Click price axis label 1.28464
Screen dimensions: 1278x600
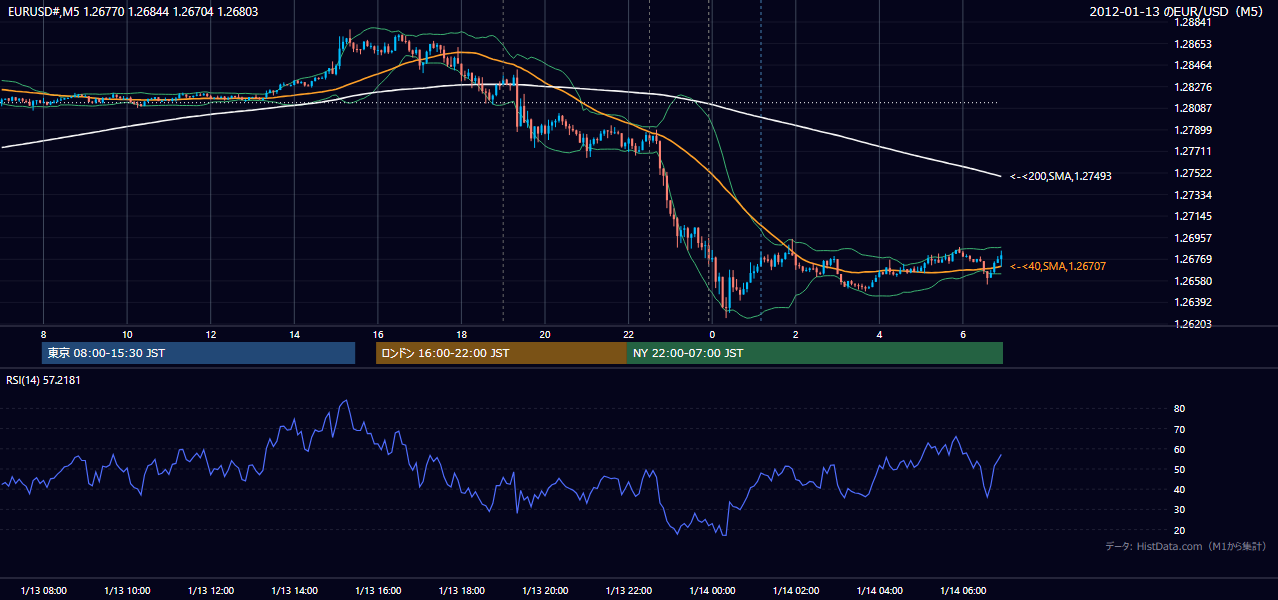(1193, 66)
